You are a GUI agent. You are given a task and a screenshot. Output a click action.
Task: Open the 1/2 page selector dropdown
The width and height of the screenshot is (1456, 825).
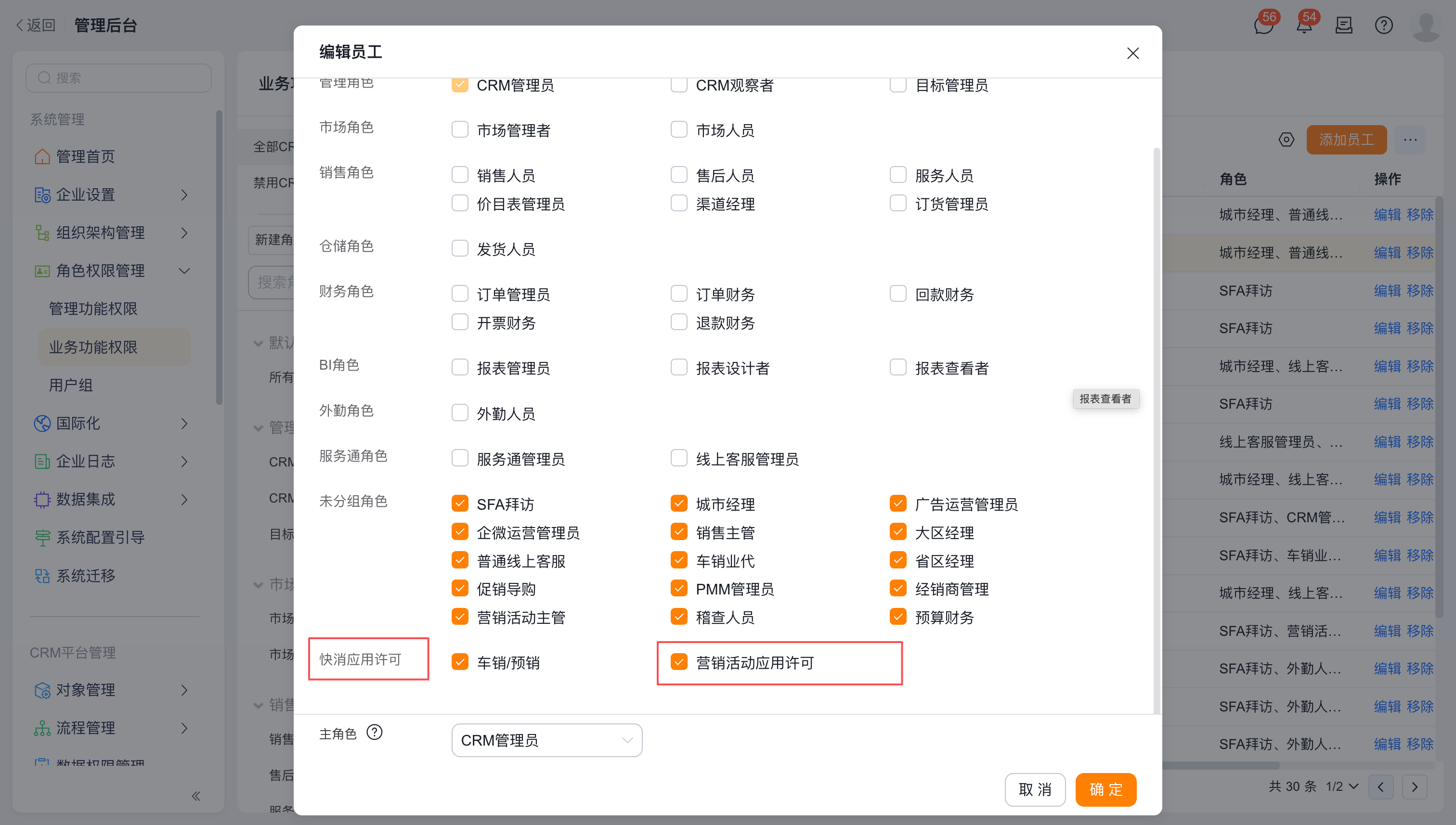click(1341, 786)
